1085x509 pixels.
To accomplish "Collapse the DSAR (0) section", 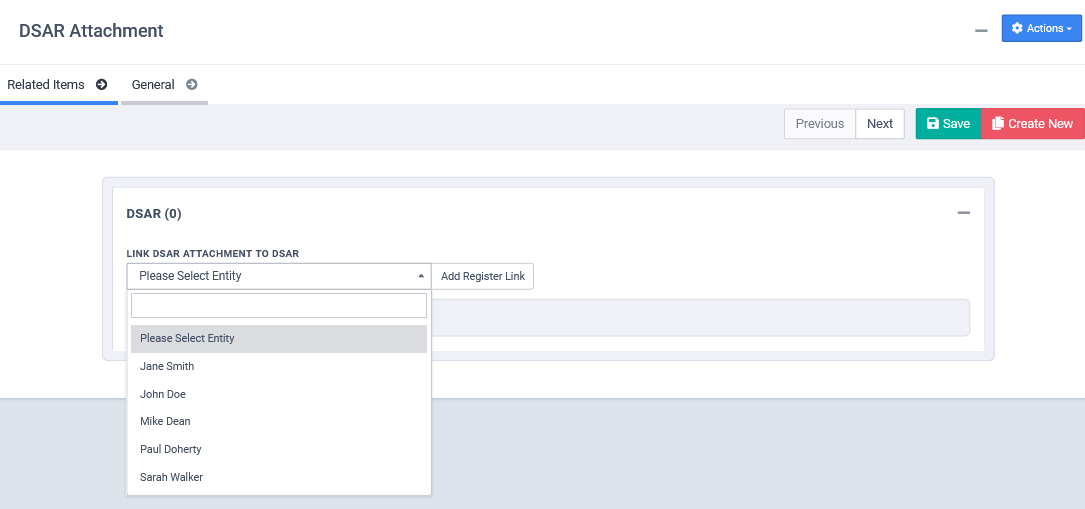I will [963, 213].
